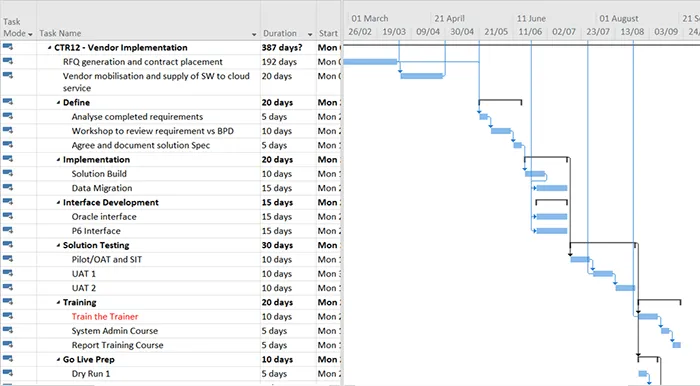Click task mode icon for Dry Run 1 row
This screenshot has width=700, height=386.
coord(8,373)
